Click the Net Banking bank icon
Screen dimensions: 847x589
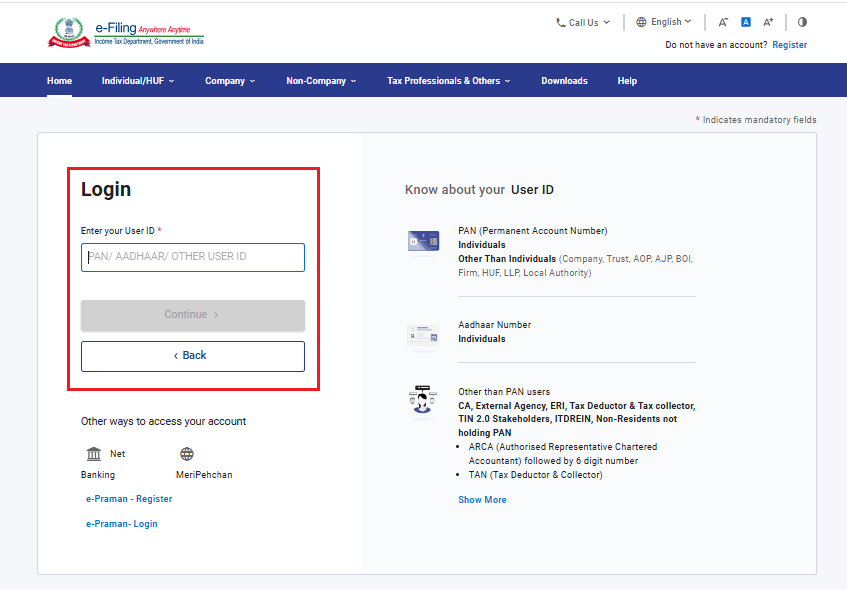tap(94, 454)
